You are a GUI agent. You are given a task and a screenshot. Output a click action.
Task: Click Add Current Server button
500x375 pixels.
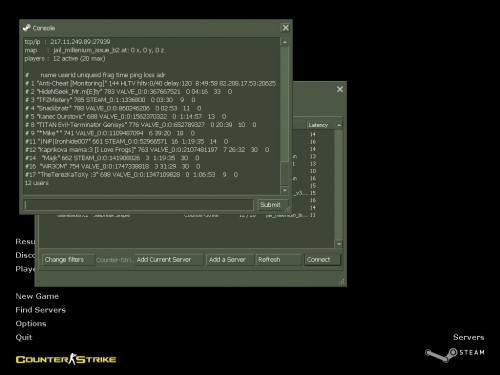tap(168, 260)
